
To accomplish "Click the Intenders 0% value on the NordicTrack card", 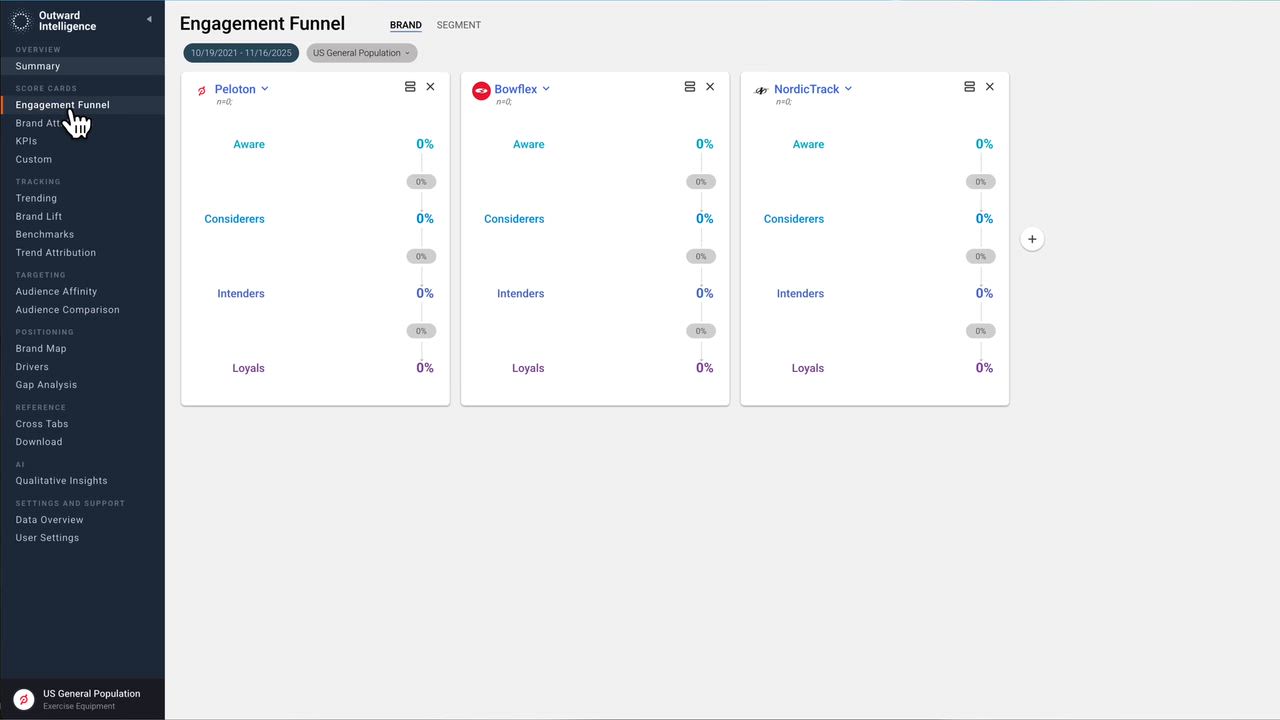I will coord(985,294).
